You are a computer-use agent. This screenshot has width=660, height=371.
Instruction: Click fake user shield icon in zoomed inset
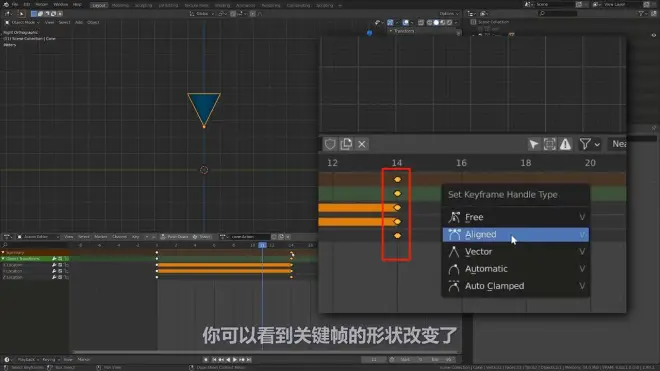click(330, 144)
